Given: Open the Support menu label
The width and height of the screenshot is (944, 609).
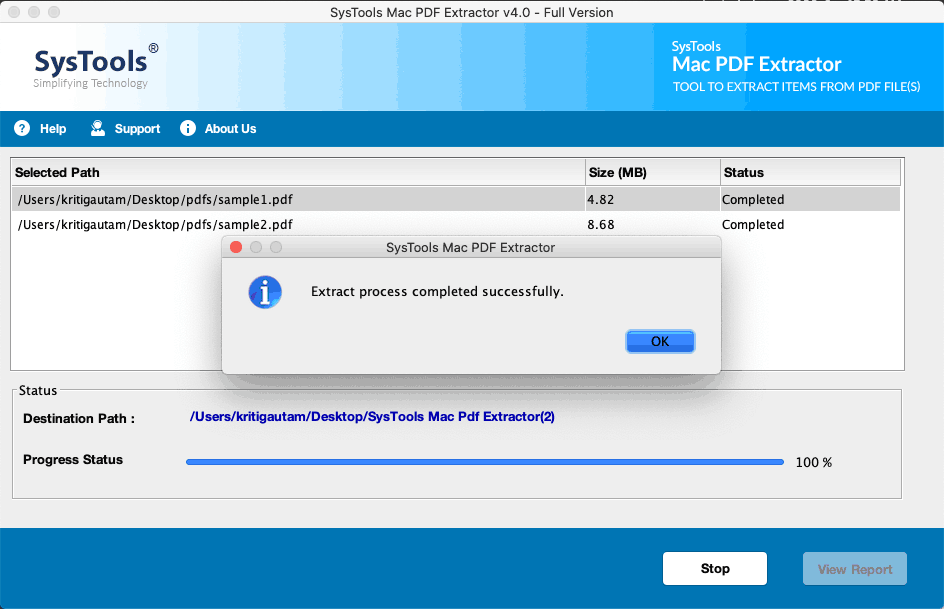Looking at the screenshot, I should pyautogui.click(x=137, y=129).
